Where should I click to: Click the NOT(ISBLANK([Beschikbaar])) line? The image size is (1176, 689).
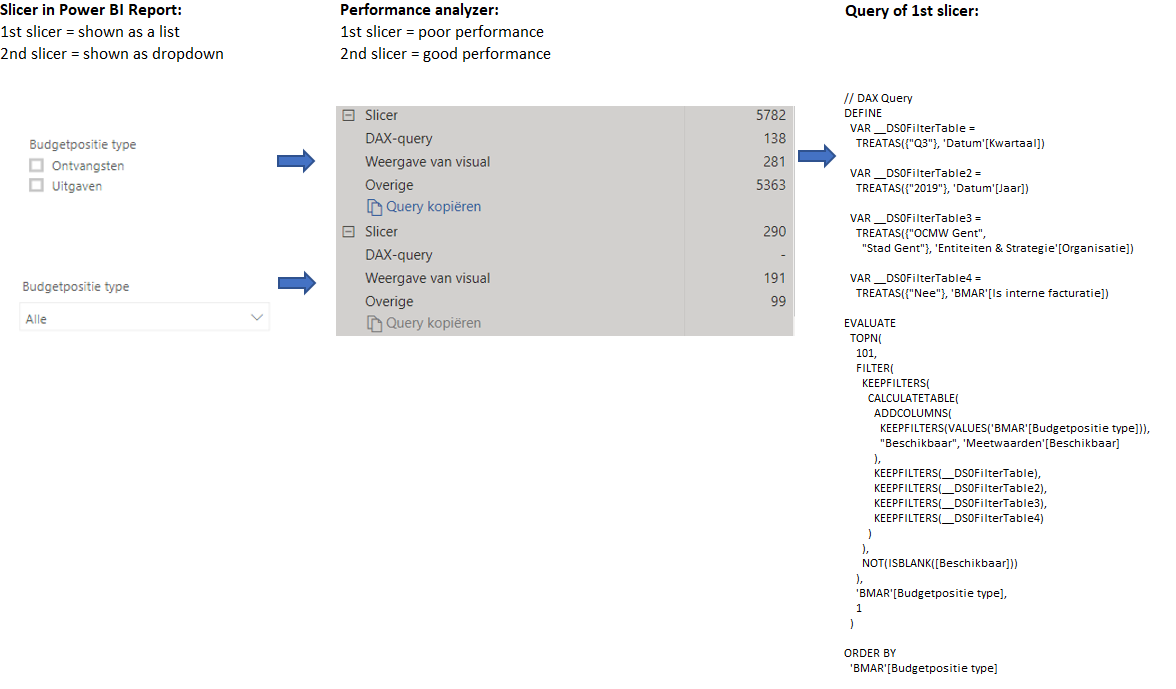click(940, 563)
